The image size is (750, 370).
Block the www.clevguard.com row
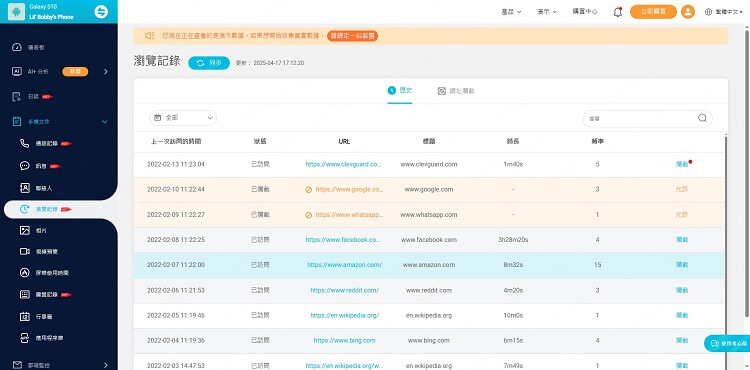(682, 164)
